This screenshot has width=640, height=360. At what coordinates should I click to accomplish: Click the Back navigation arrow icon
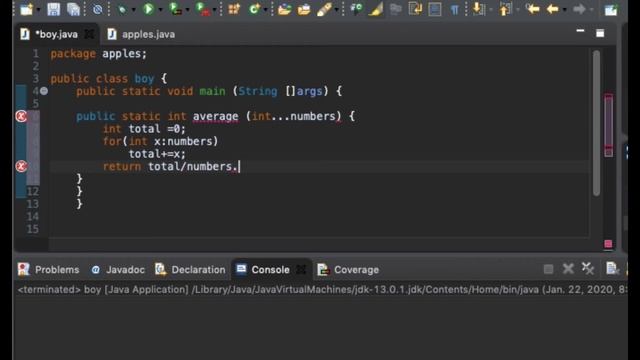553,9
